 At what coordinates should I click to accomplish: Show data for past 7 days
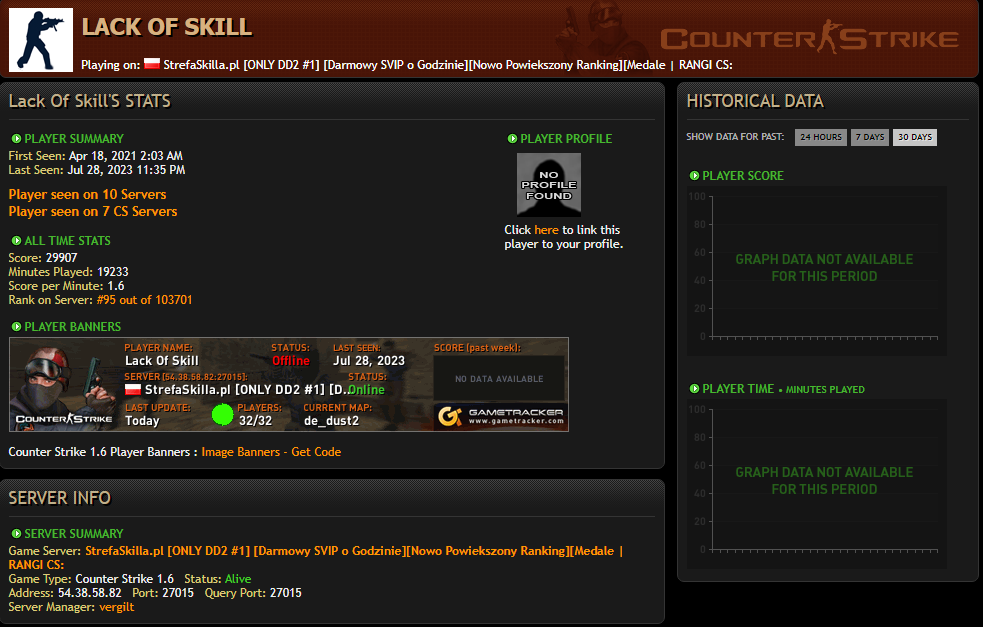click(870, 137)
